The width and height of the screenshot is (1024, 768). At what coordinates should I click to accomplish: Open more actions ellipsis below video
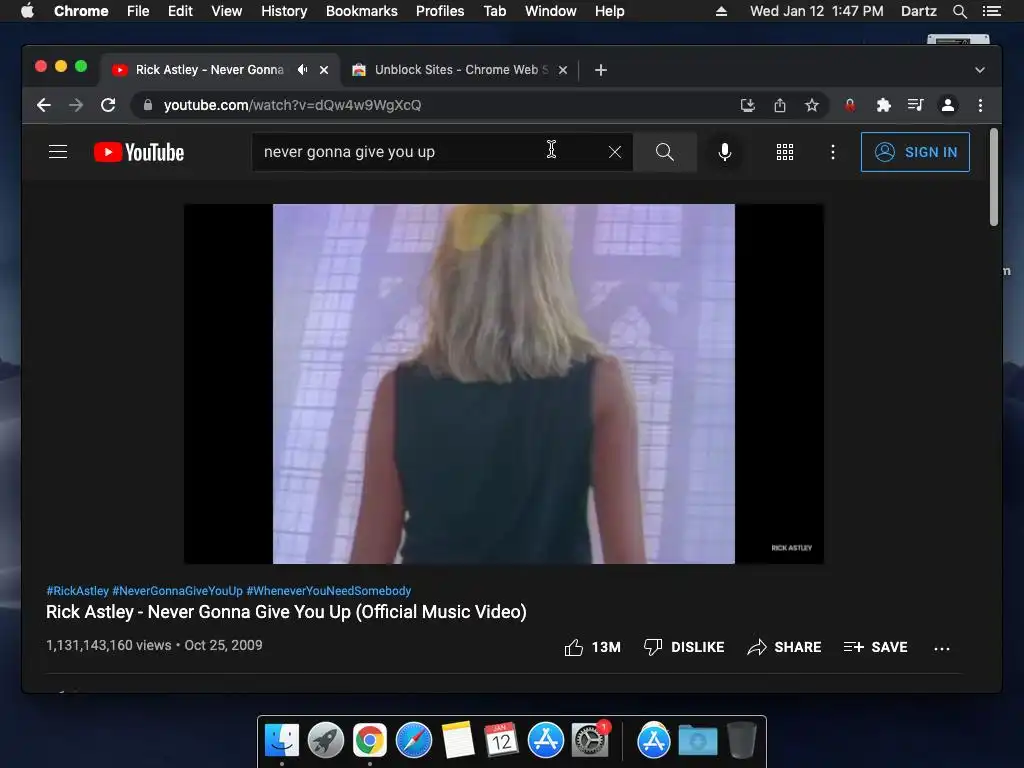click(x=942, y=648)
